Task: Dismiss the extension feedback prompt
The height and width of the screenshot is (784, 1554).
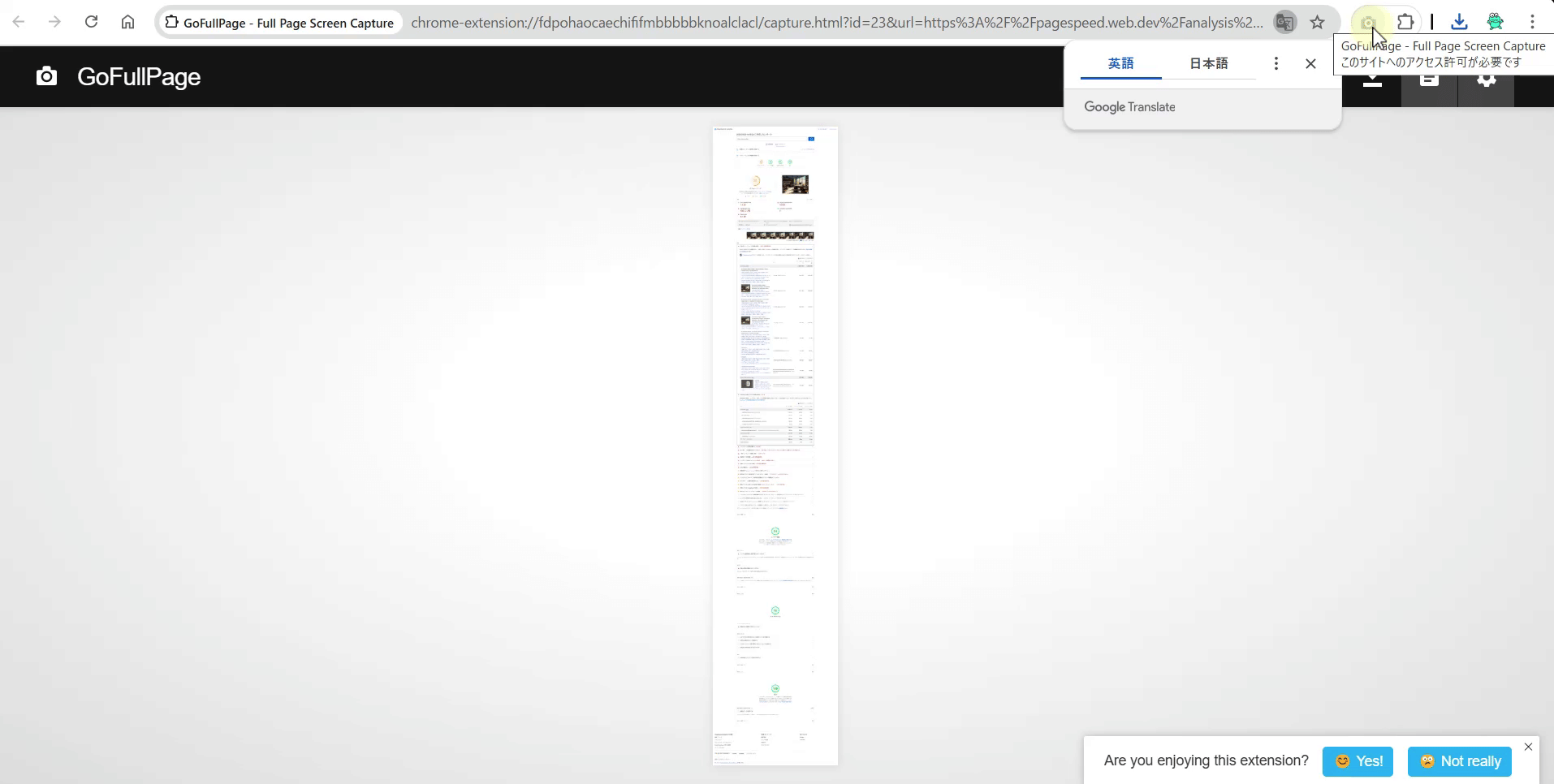Action: [1528, 747]
